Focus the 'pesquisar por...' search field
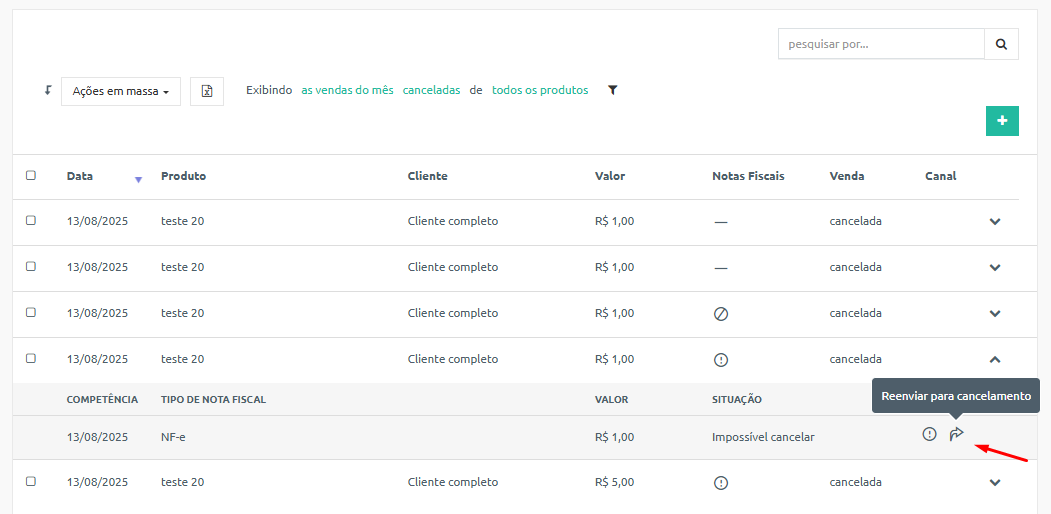The image size is (1051, 514). [x=881, y=44]
